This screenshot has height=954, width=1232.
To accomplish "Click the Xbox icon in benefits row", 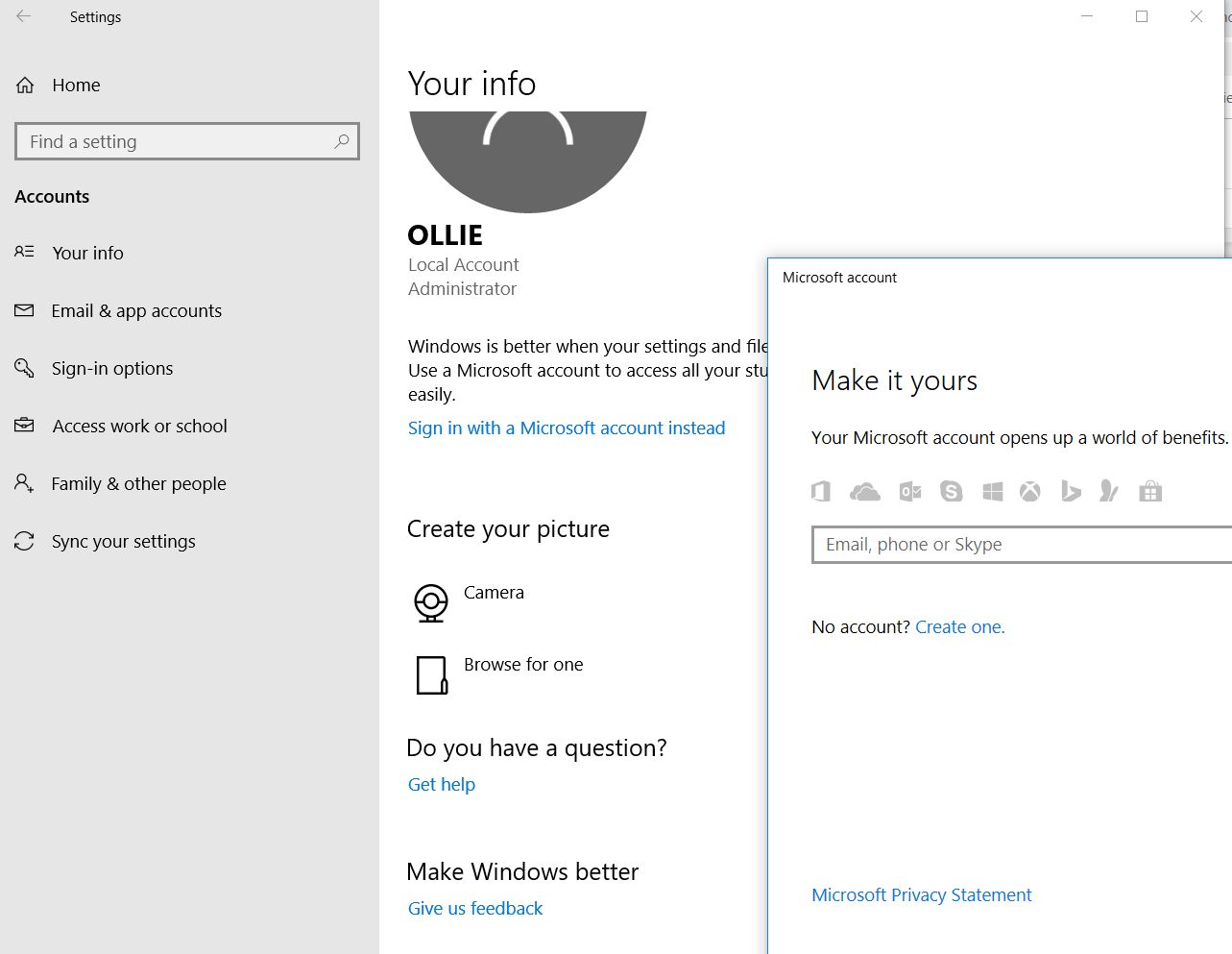I will click(x=1030, y=492).
